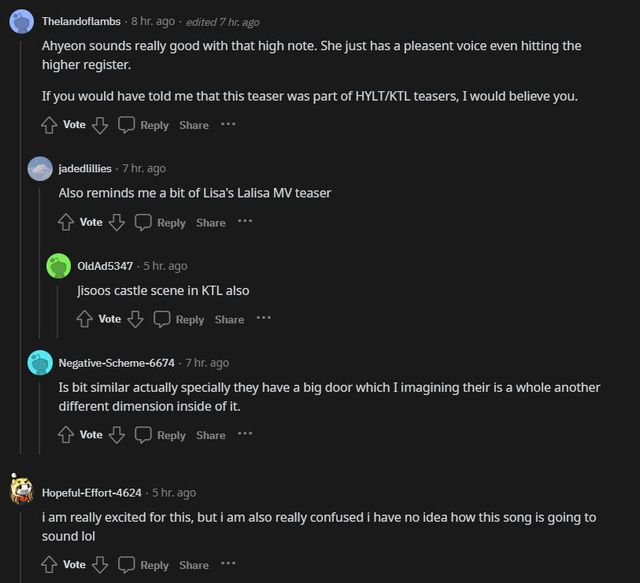Share OldAd5347's comment
The width and height of the screenshot is (640, 583).
point(229,319)
